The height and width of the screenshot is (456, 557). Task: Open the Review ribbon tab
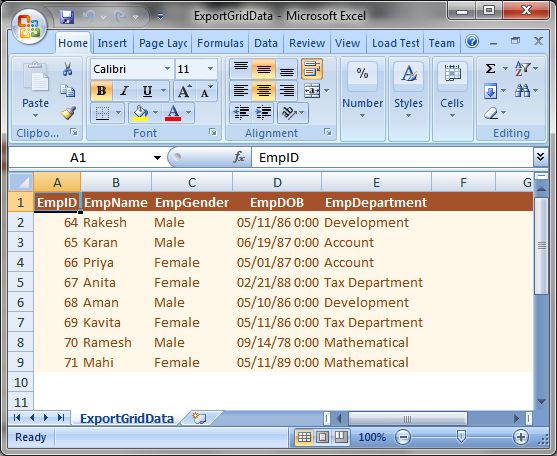click(x=307, y=43)
